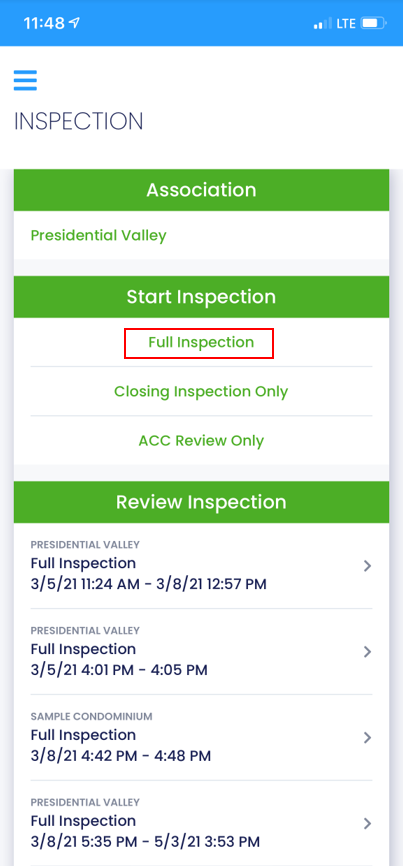The height and width of the screenshot is (866, 403).
Task: Tap the LTE network indicator
Action: [x=346, y=24]
